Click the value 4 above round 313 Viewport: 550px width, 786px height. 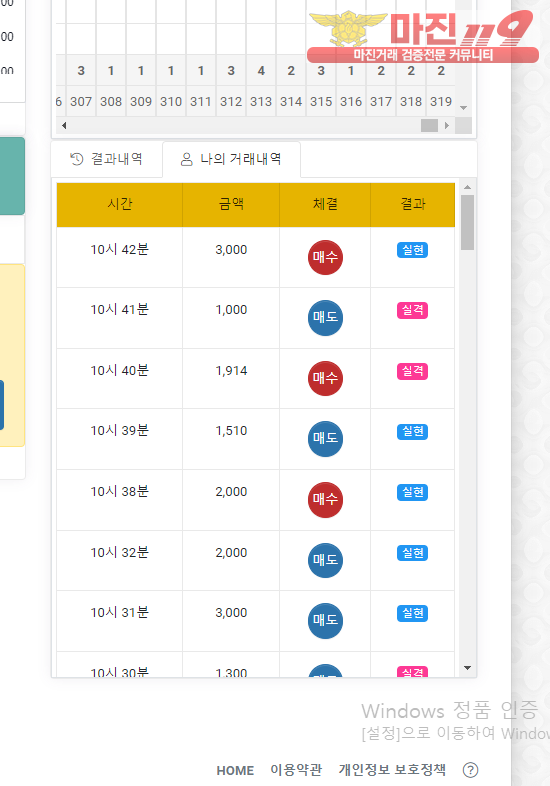coord(261,71)
